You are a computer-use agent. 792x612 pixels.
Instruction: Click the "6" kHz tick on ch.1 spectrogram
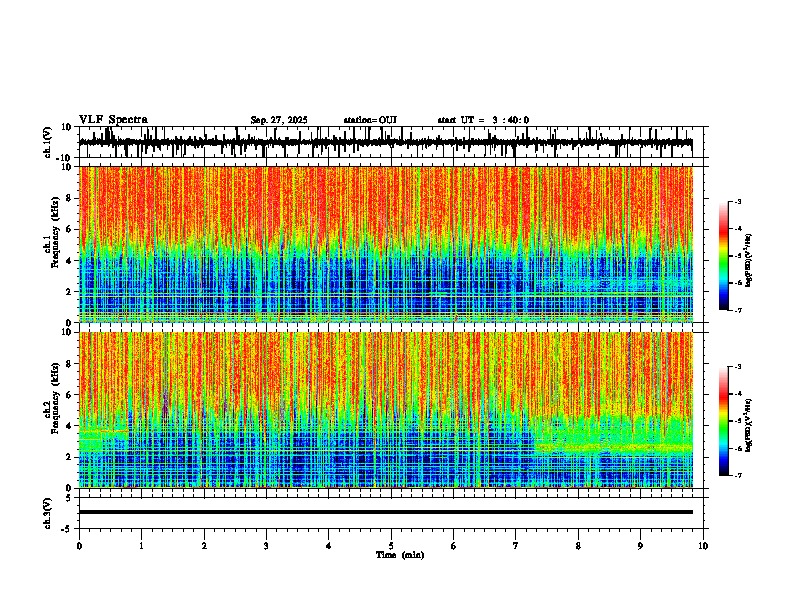[70, 229]
